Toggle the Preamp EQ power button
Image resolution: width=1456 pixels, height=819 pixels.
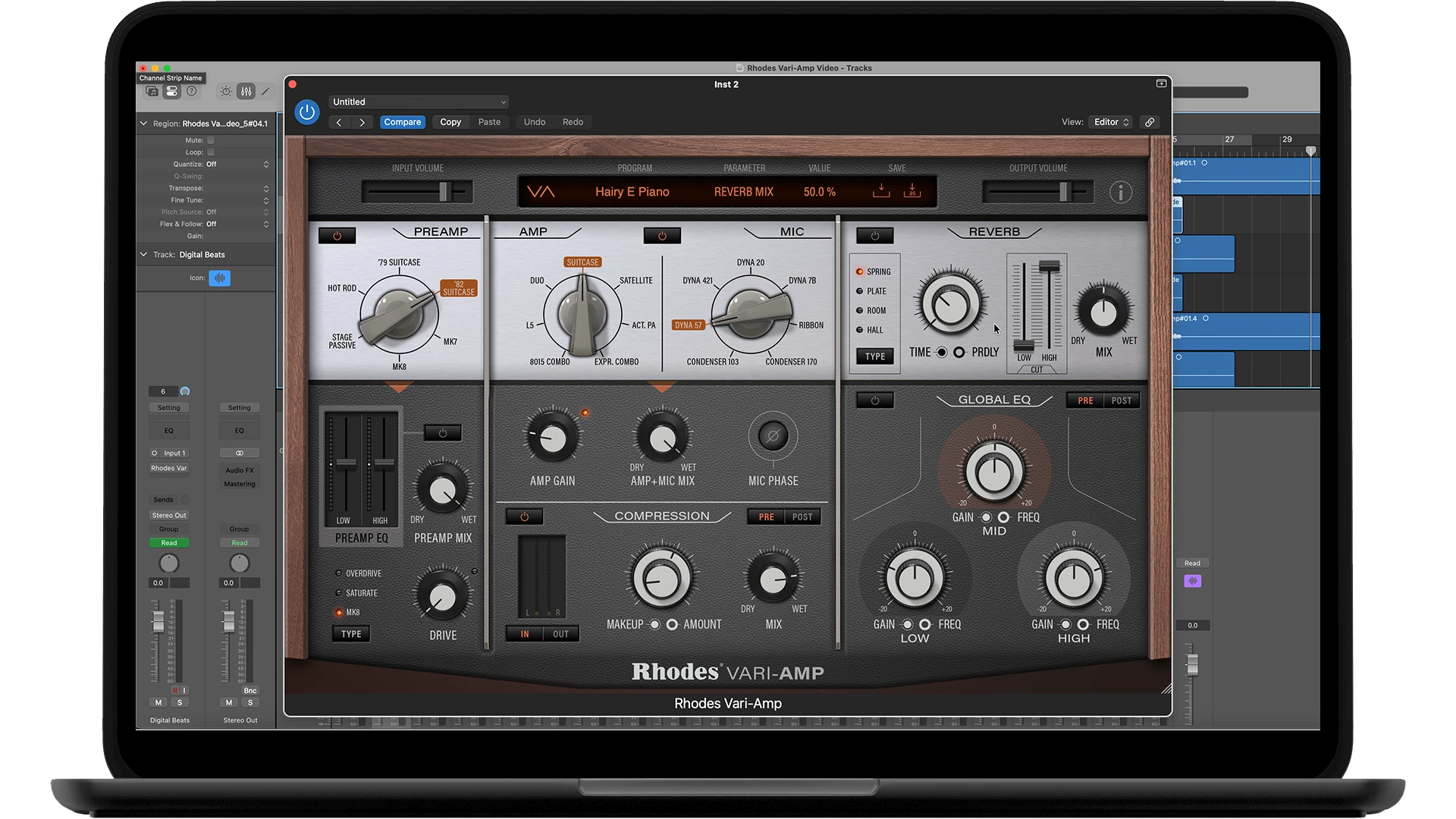[x=443, y=433]
